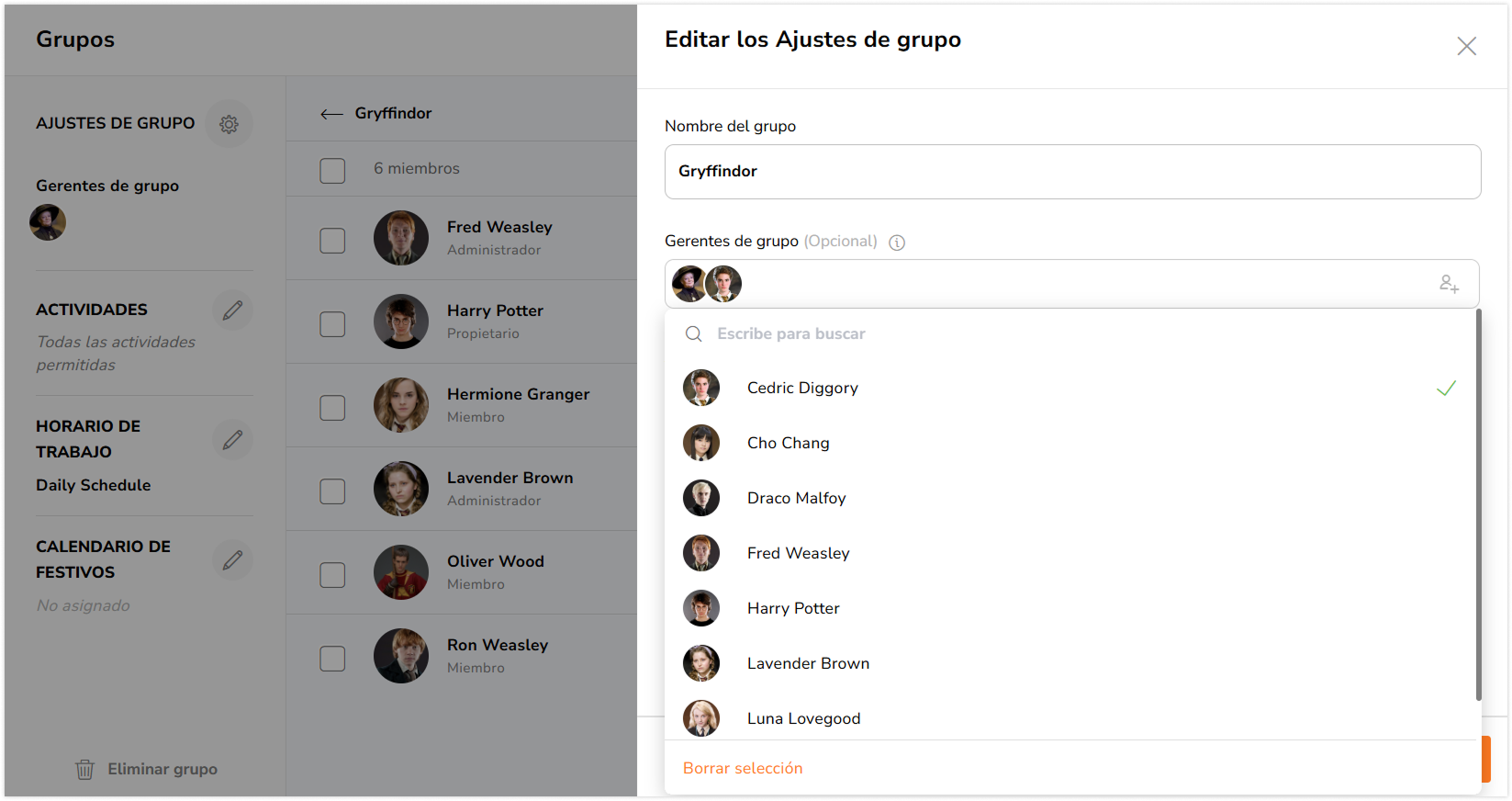
Task: Click Hermione Granger name text
Action: click(518, 394)
